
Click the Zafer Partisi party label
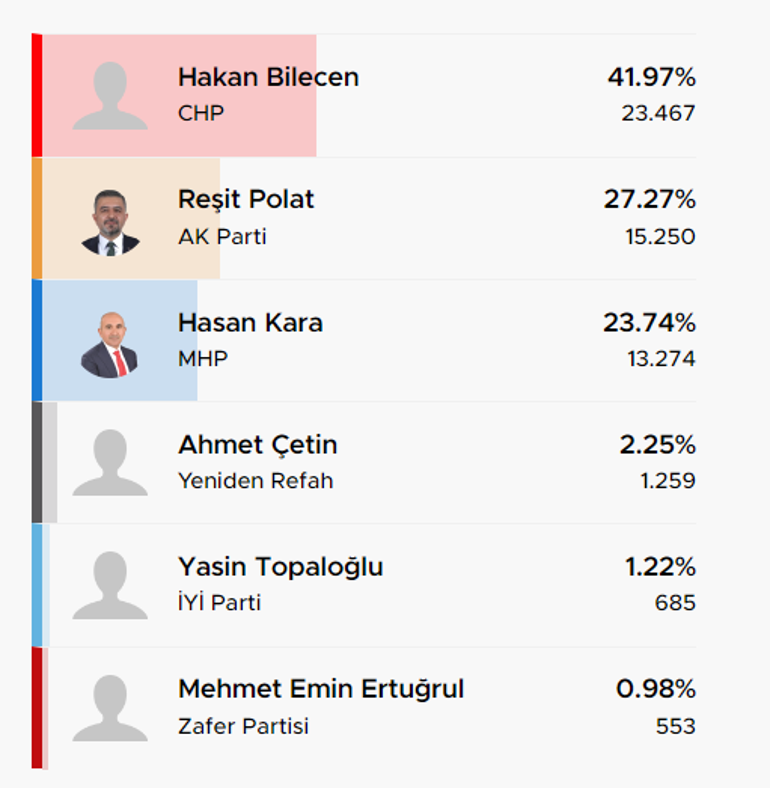pyautogui.click(x=243, y=727)
